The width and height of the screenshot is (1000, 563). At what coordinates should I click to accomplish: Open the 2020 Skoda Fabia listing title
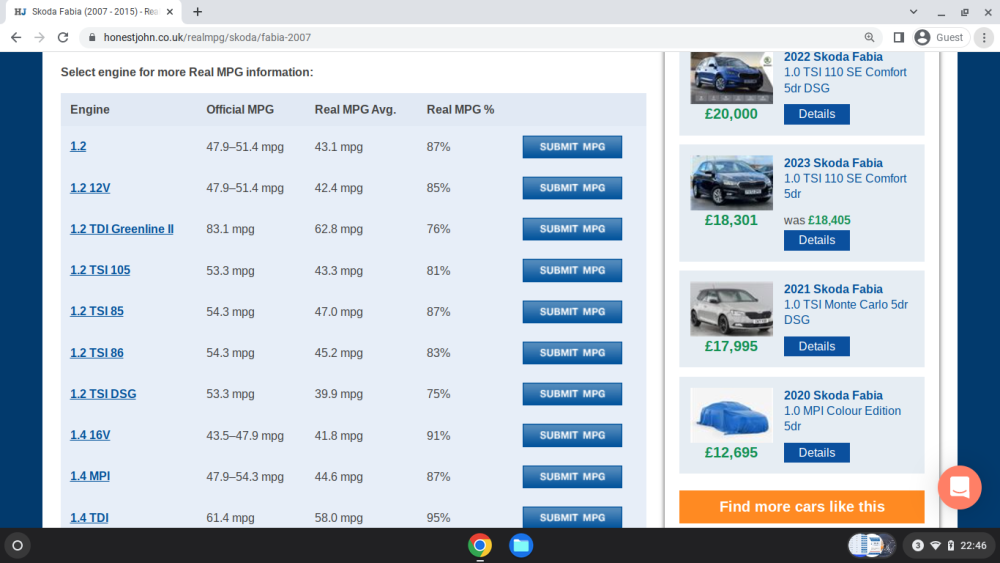pos(833,395)
